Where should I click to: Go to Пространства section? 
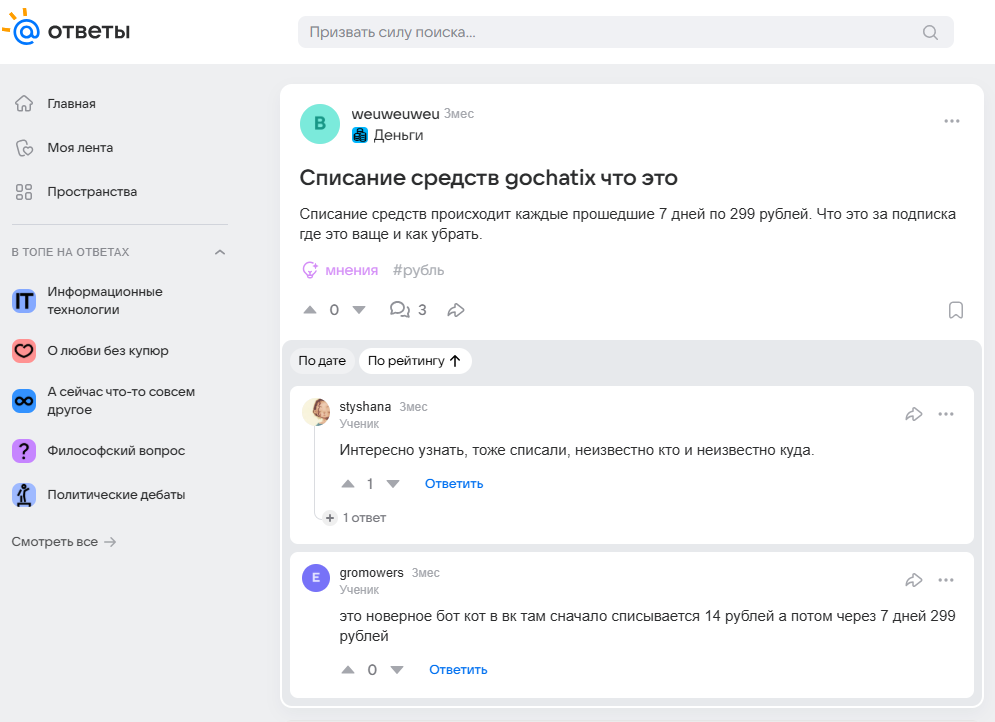(92, 192)
